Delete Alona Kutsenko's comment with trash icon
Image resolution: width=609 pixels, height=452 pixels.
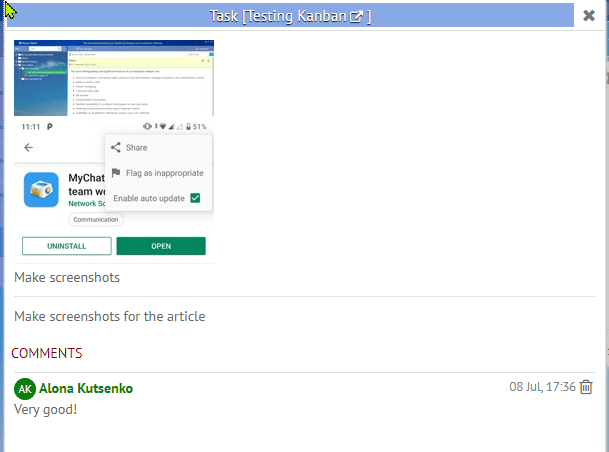[x=586, y=387]
